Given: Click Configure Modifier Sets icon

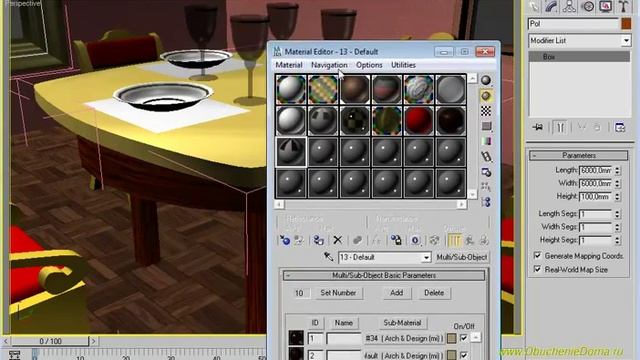Looking at the screenshot, I should (620, 127).
